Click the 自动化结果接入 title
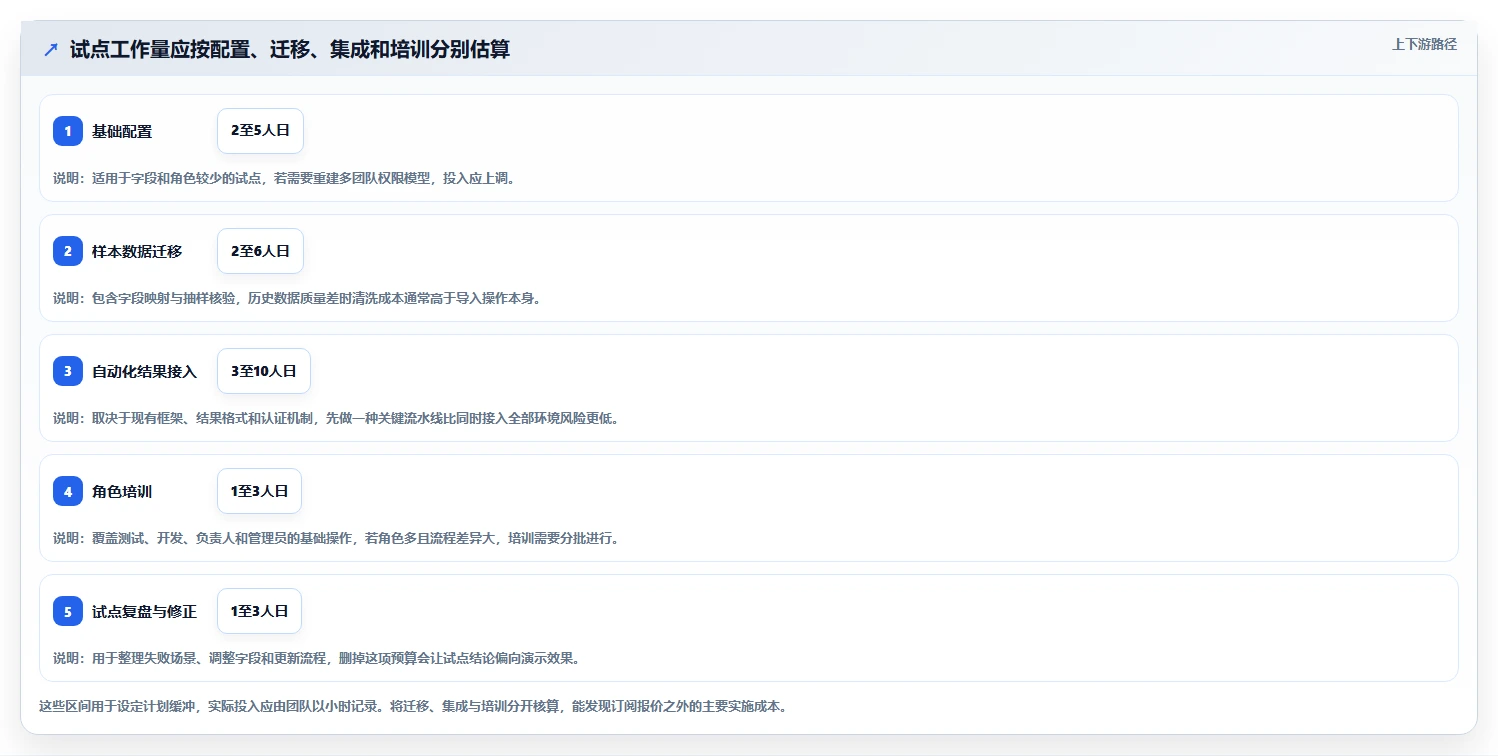The image size is (1498, 756). click(x=144, y=371)
